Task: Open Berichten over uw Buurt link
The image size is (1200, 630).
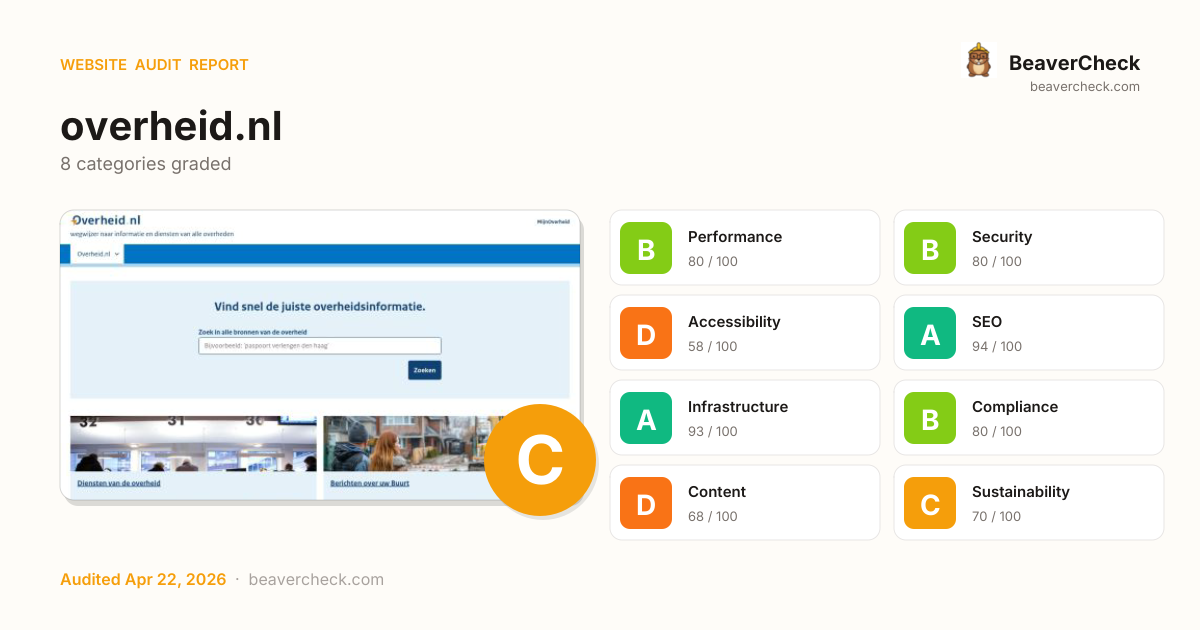Action: tap(370, 483)
